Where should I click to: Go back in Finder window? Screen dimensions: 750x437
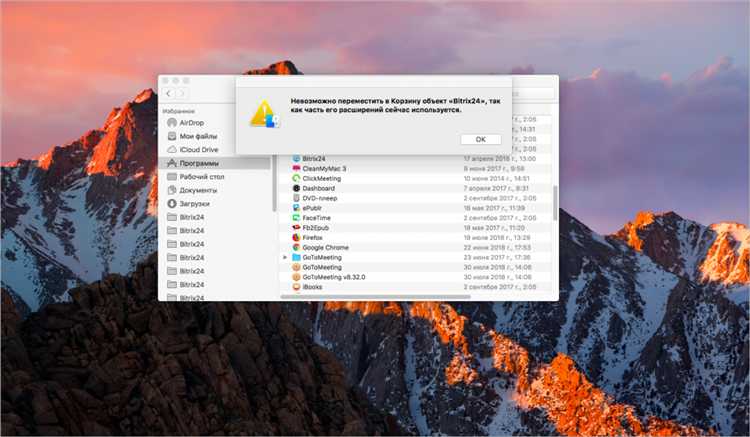[168, 93]
